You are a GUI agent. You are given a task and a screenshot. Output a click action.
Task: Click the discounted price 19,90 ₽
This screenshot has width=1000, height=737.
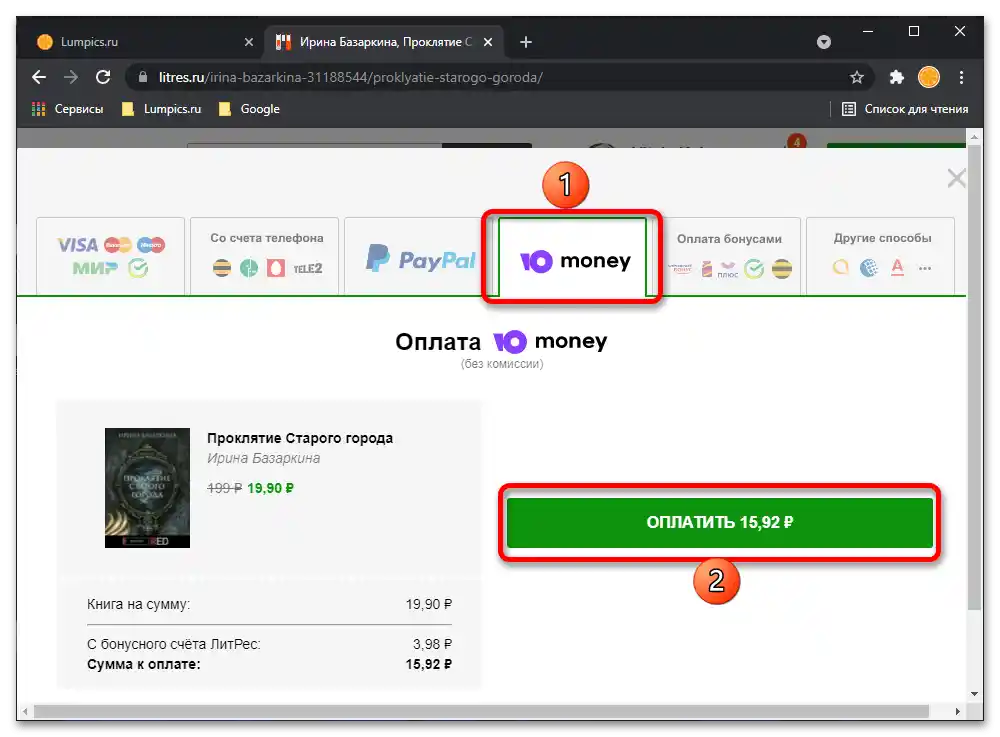(x=270, y=488)
